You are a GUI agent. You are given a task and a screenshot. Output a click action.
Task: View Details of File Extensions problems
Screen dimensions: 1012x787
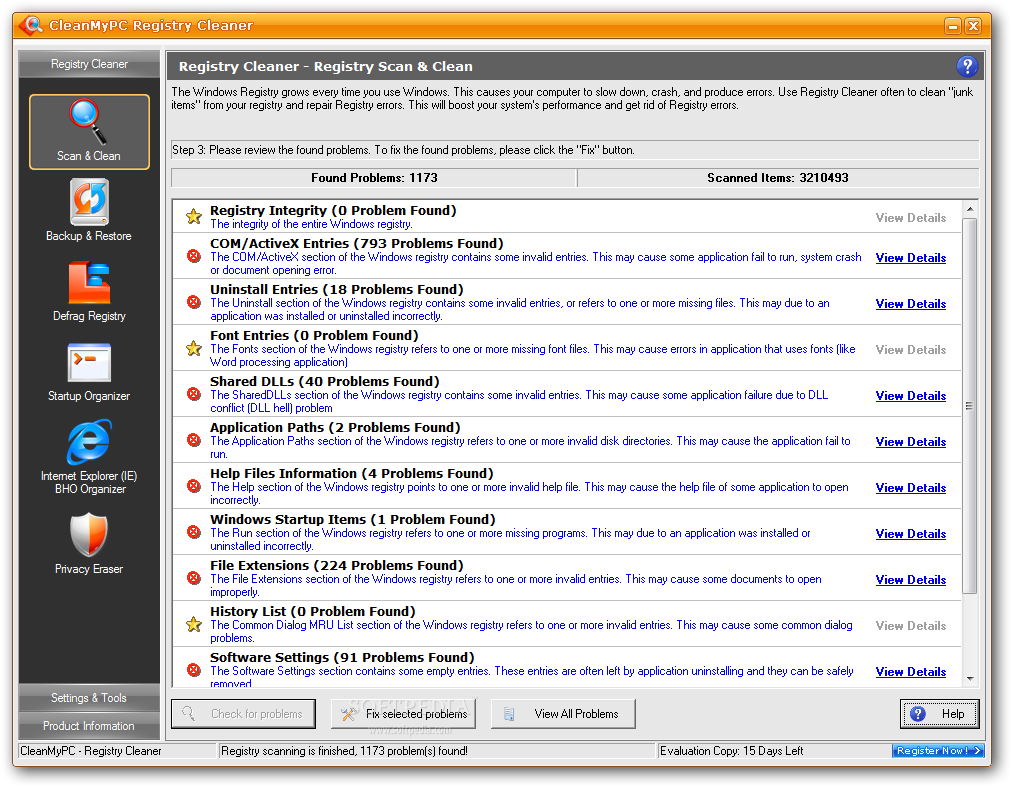pyautogui.click(x=911, y=580)
